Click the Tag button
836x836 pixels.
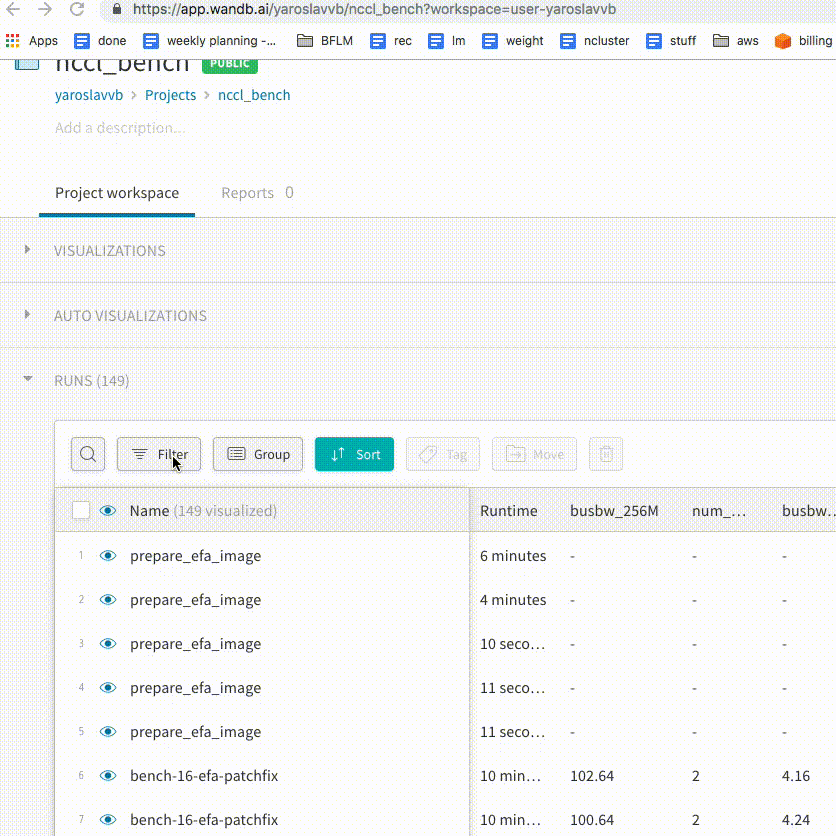pyautogui.click(x=443, y=454)
